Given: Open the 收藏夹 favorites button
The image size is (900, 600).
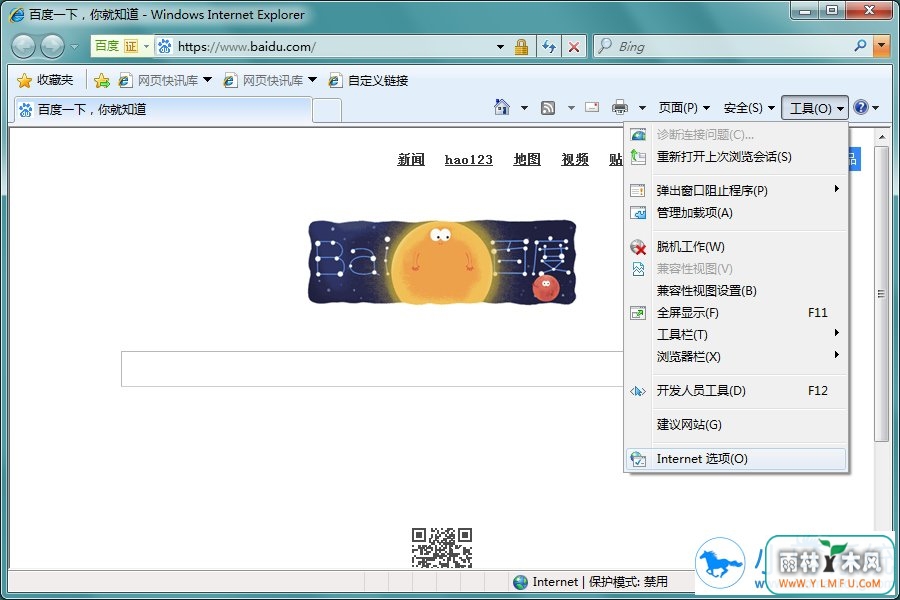Looking at the screenshot, I should pos(45,80).
